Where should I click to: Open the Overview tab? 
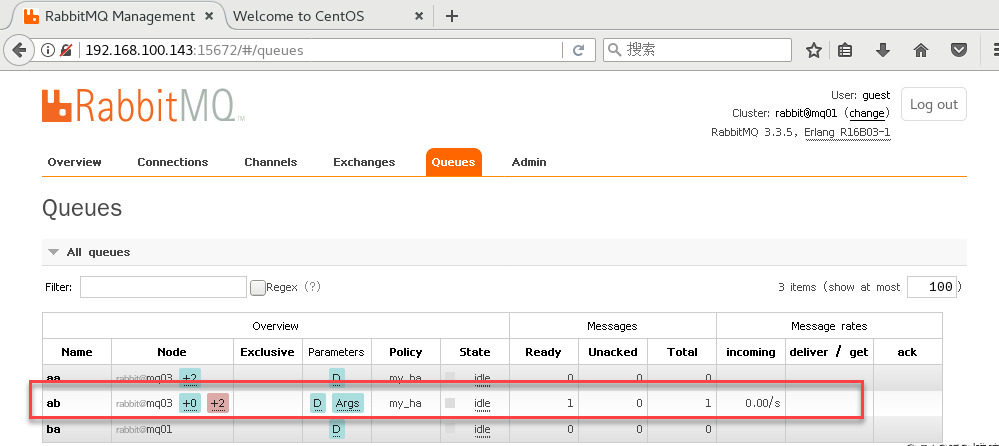click(x=75, y=162)
